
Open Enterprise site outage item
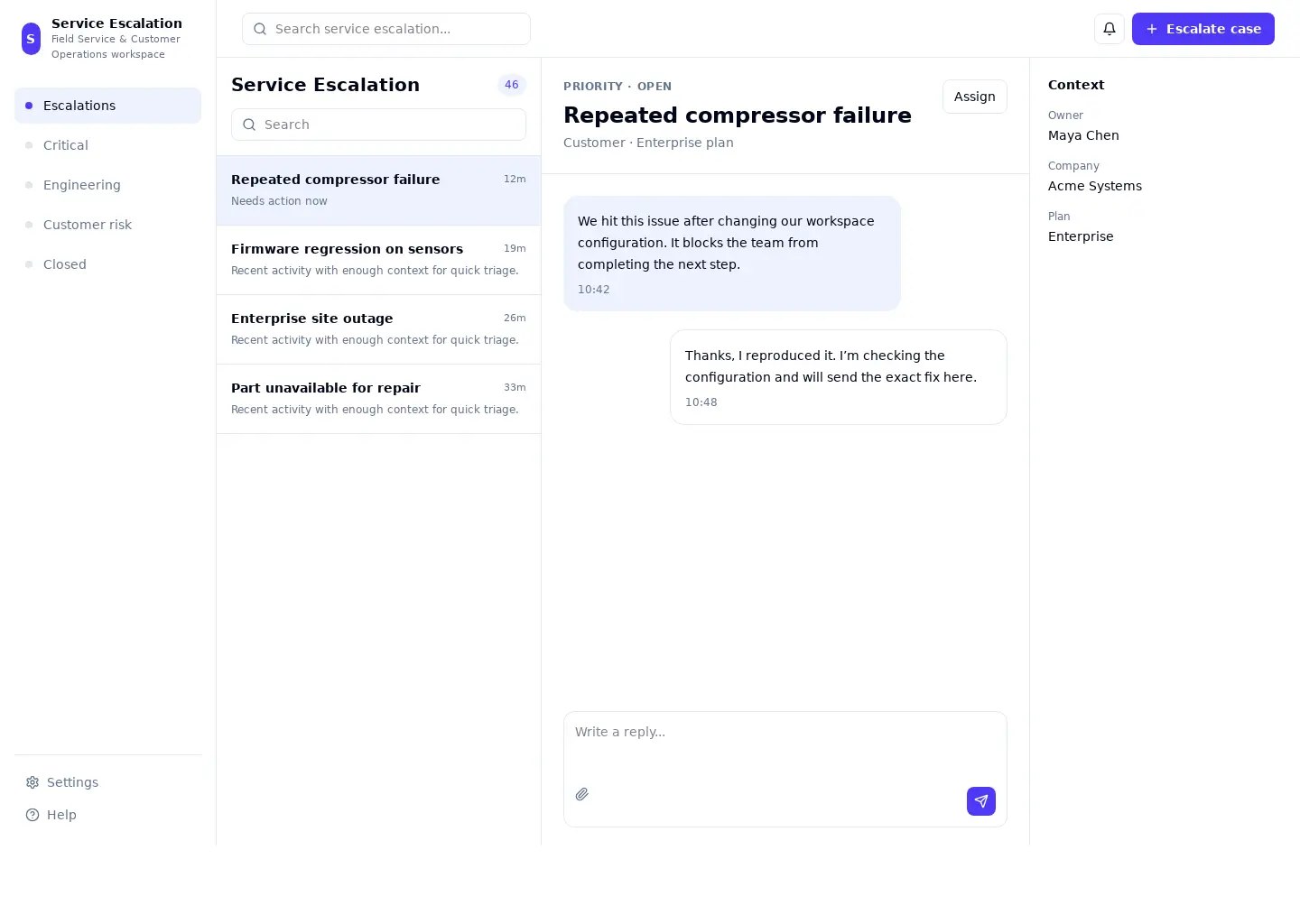[x=378, y=329]
